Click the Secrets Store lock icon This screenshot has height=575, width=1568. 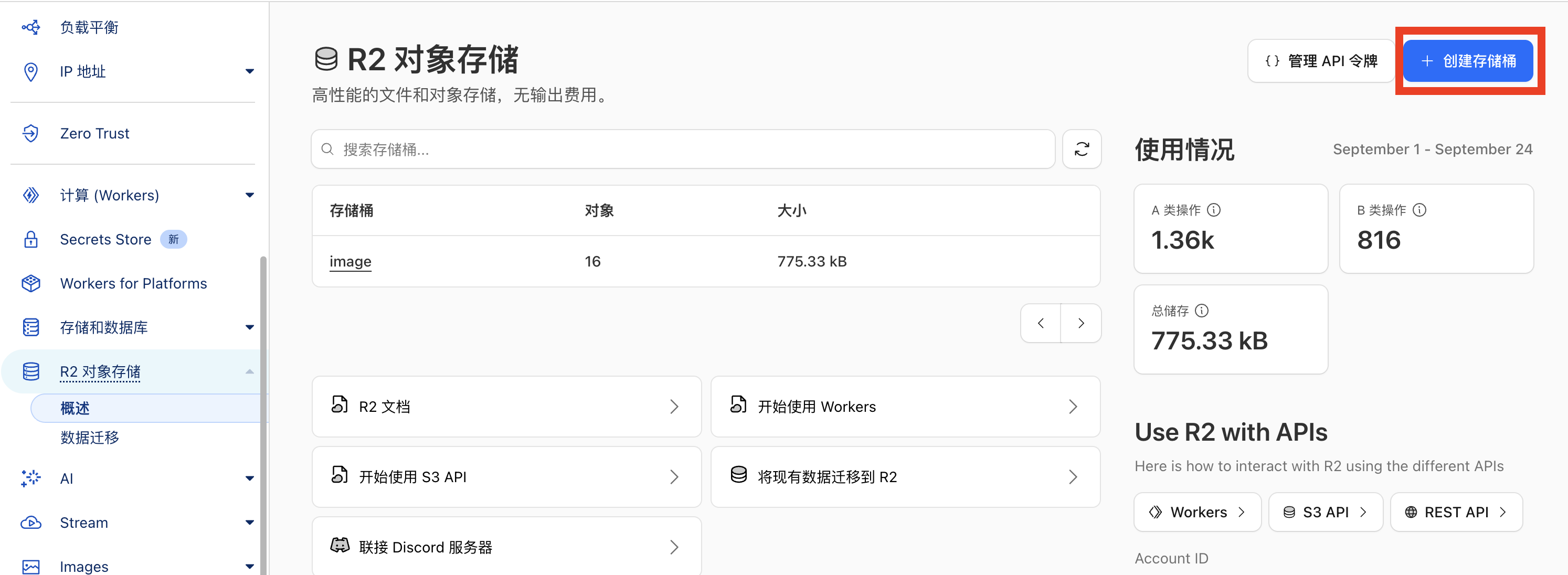pyautogui.click(x=30, y=239)
